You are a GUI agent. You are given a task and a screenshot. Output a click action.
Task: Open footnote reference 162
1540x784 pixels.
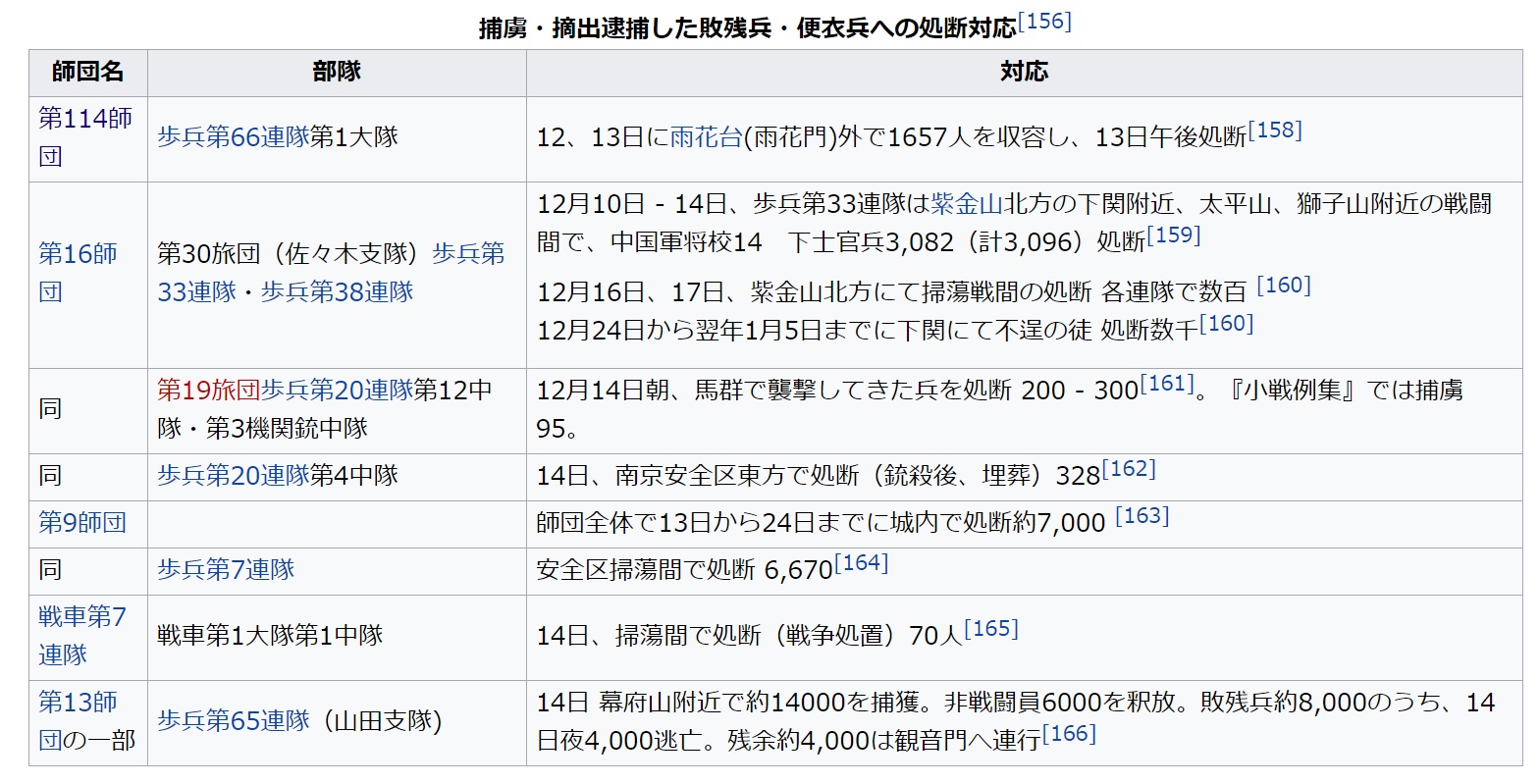(1128, 469)
